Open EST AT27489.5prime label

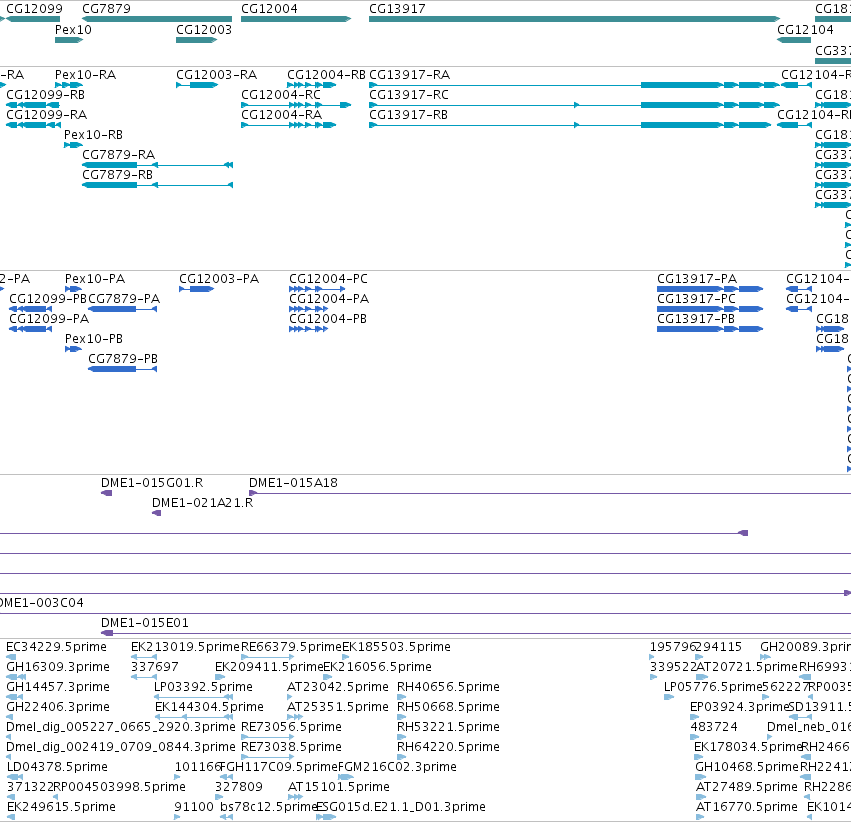pos(747,787)
